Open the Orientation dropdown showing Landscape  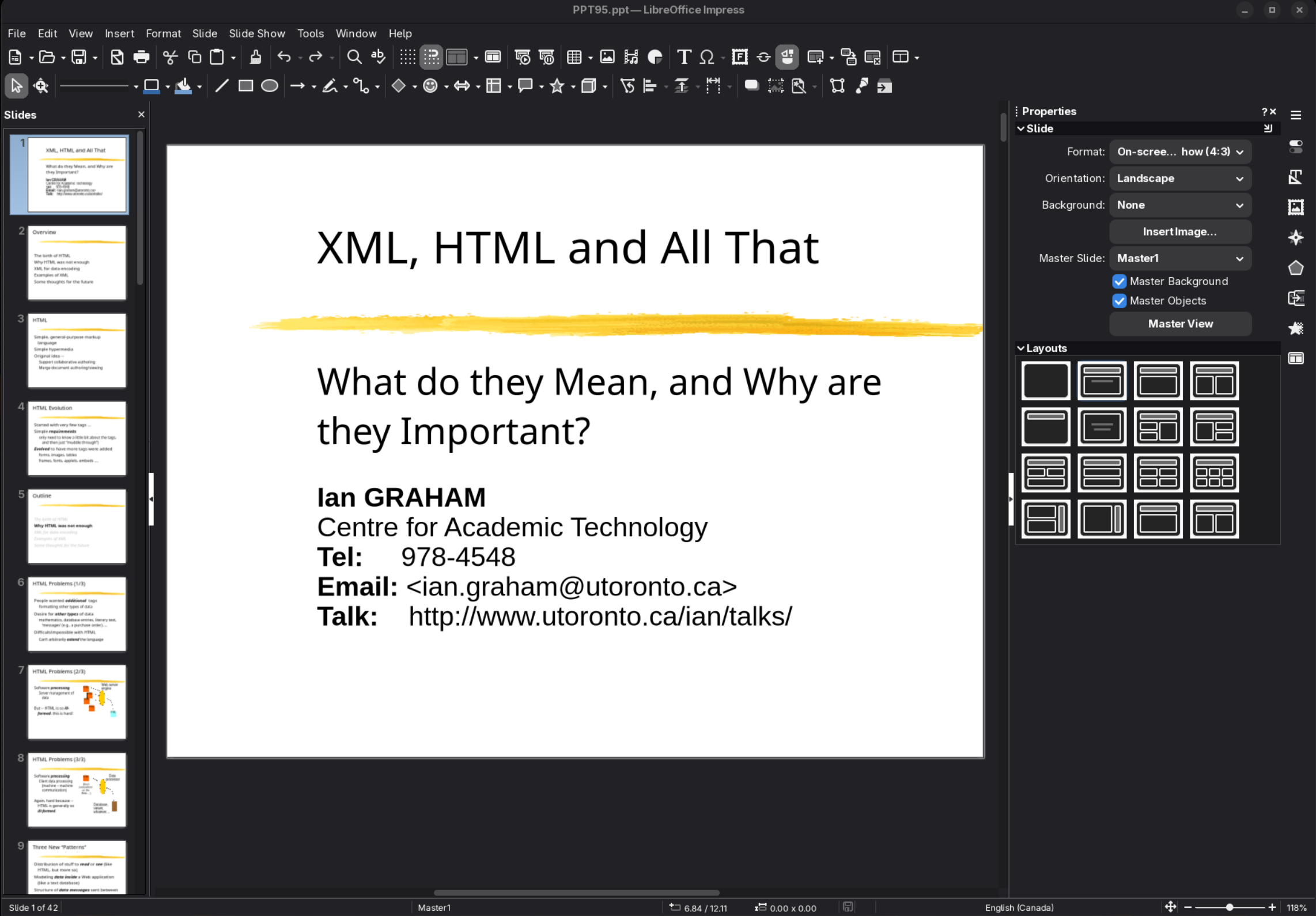[x=1180, y=179]
